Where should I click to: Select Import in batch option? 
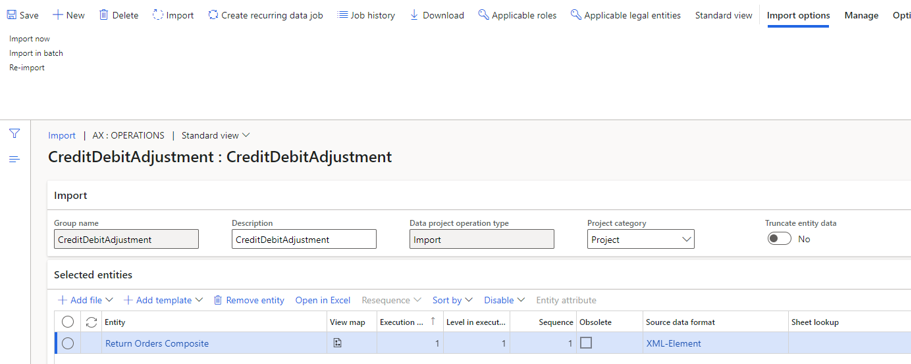click(36, 53)
